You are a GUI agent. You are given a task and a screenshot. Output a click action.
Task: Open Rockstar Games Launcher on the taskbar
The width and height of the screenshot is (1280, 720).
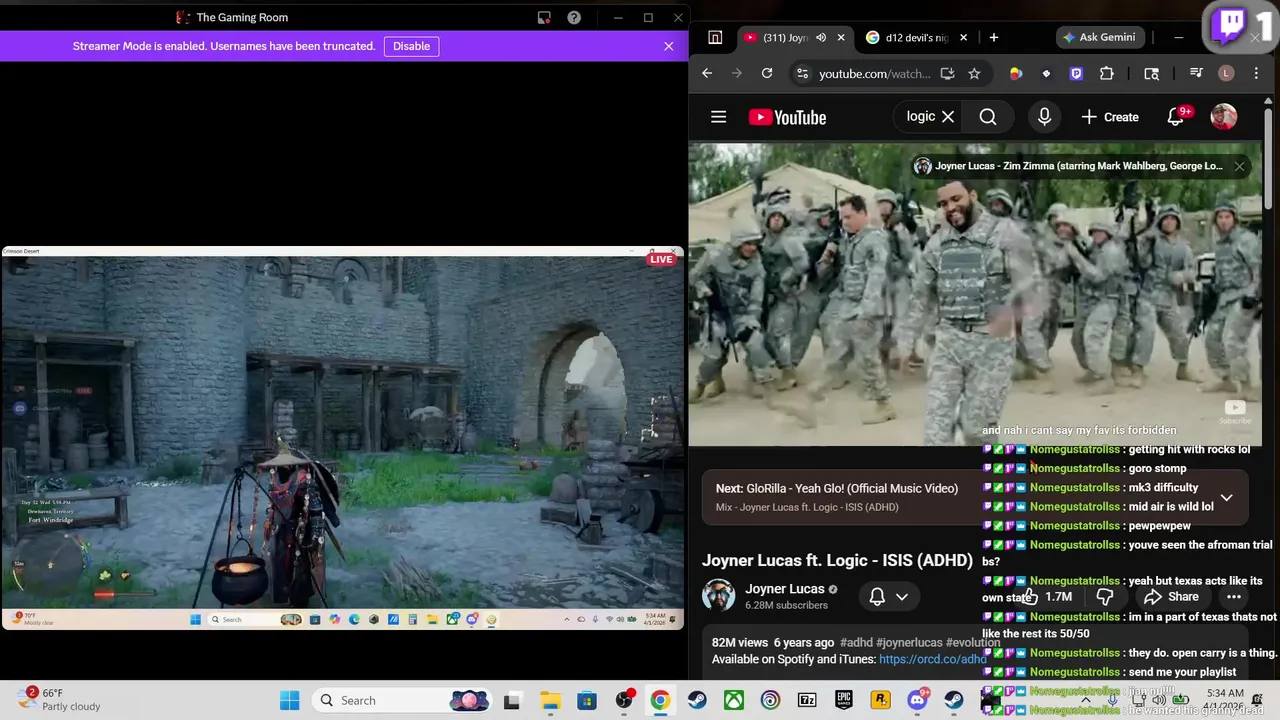[x=881, y=700]
